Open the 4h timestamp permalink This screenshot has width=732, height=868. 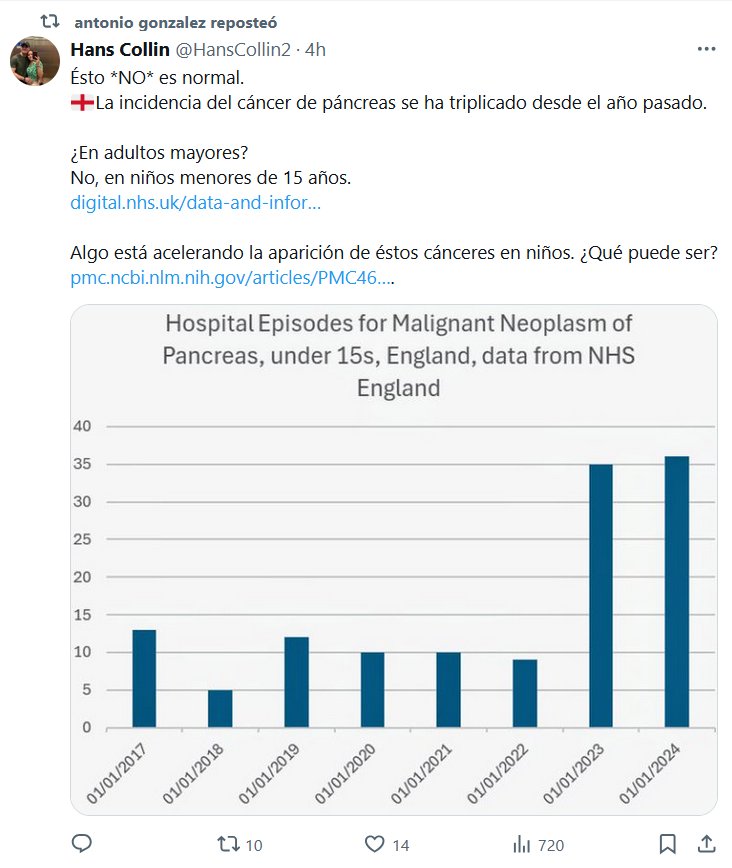pyautogui.click(x=315, y=50)
